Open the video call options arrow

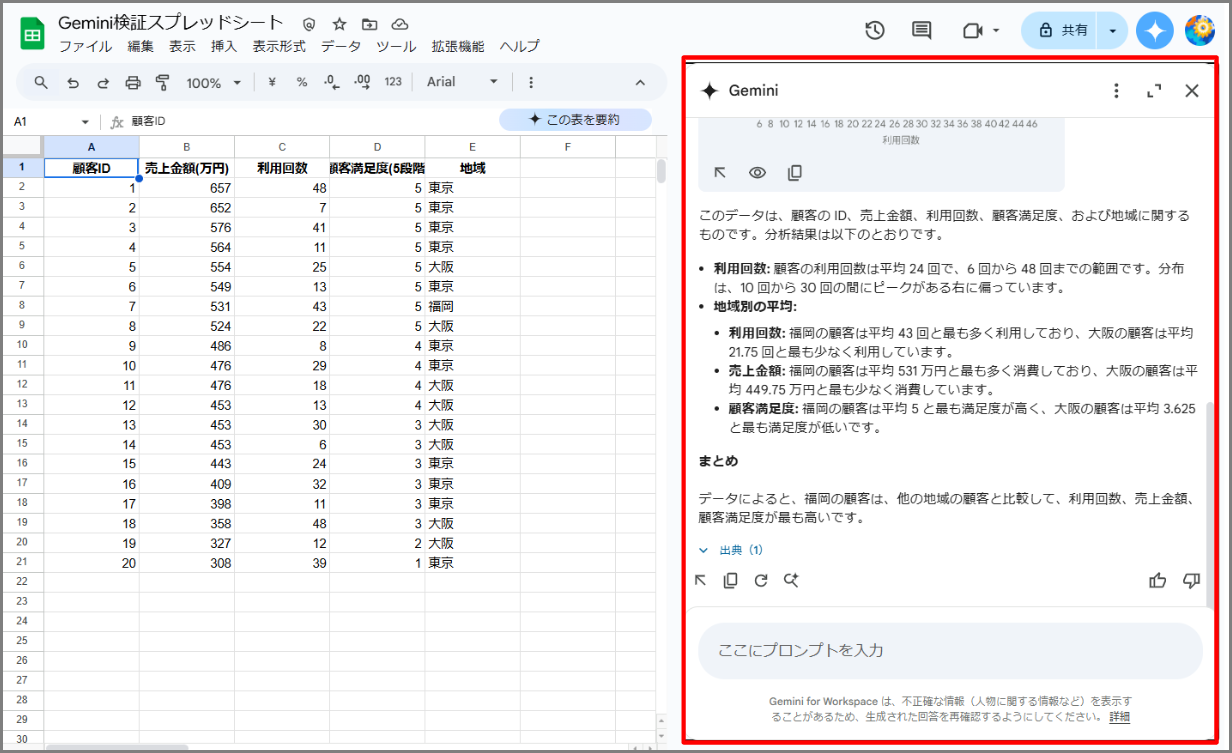(996, 31)
